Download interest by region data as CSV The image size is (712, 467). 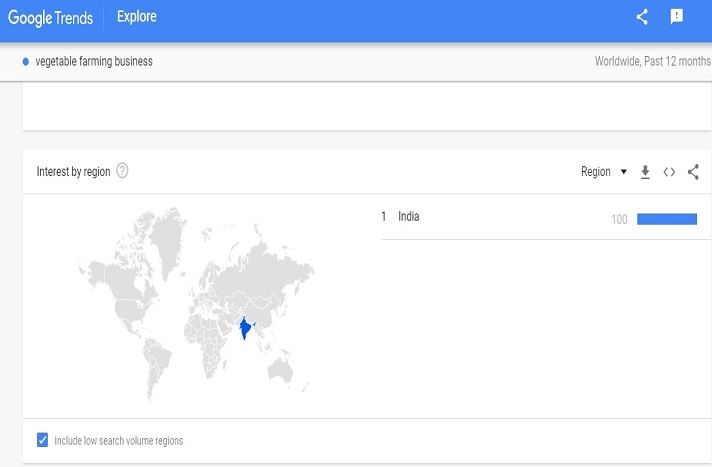click(645, 172)
